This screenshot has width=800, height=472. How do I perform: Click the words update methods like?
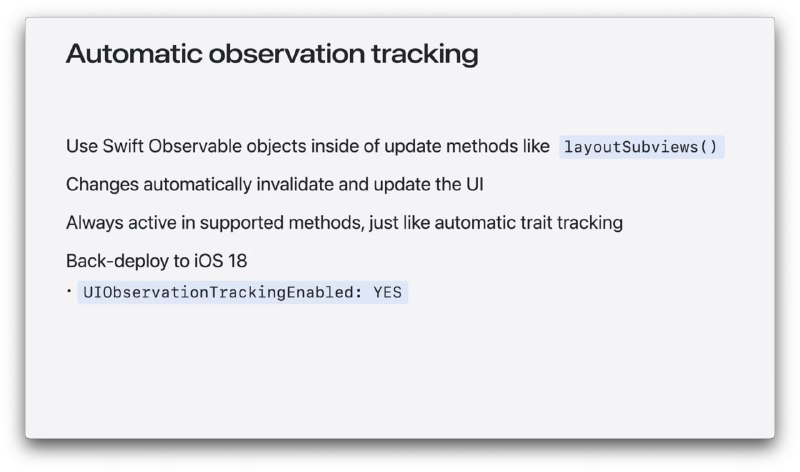pyautogui.click(x=467, y=146)
